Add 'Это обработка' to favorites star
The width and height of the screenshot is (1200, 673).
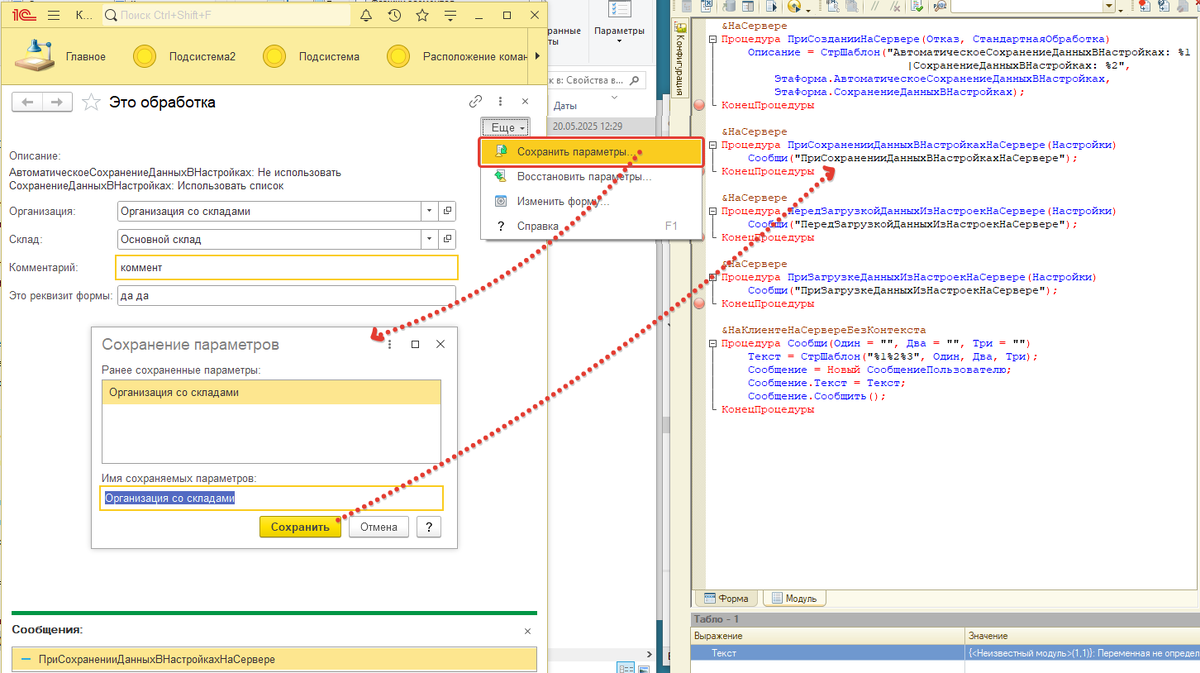click(x=91, y=102)
